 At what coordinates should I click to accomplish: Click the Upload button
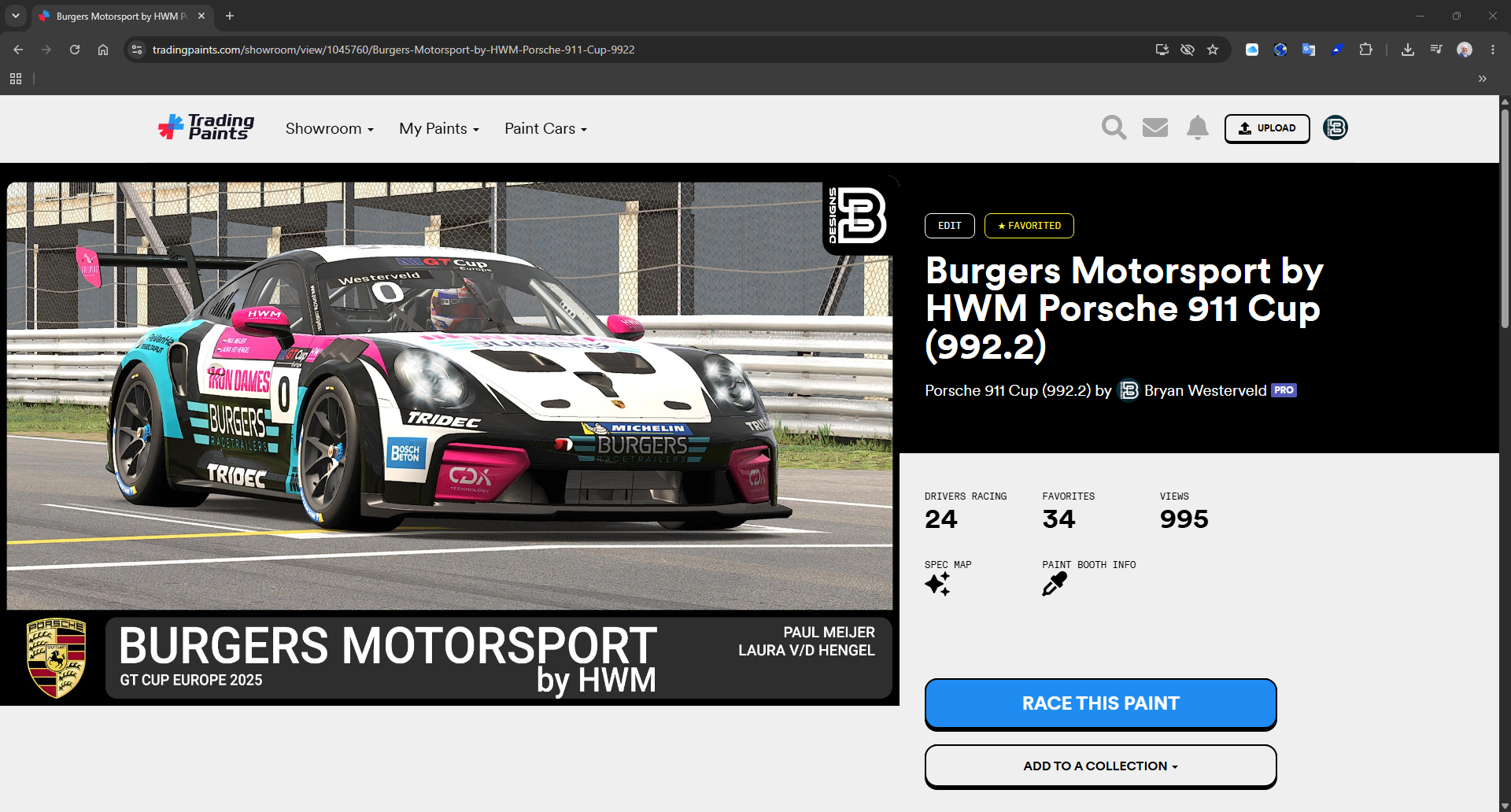click(x=1267, y=128)
